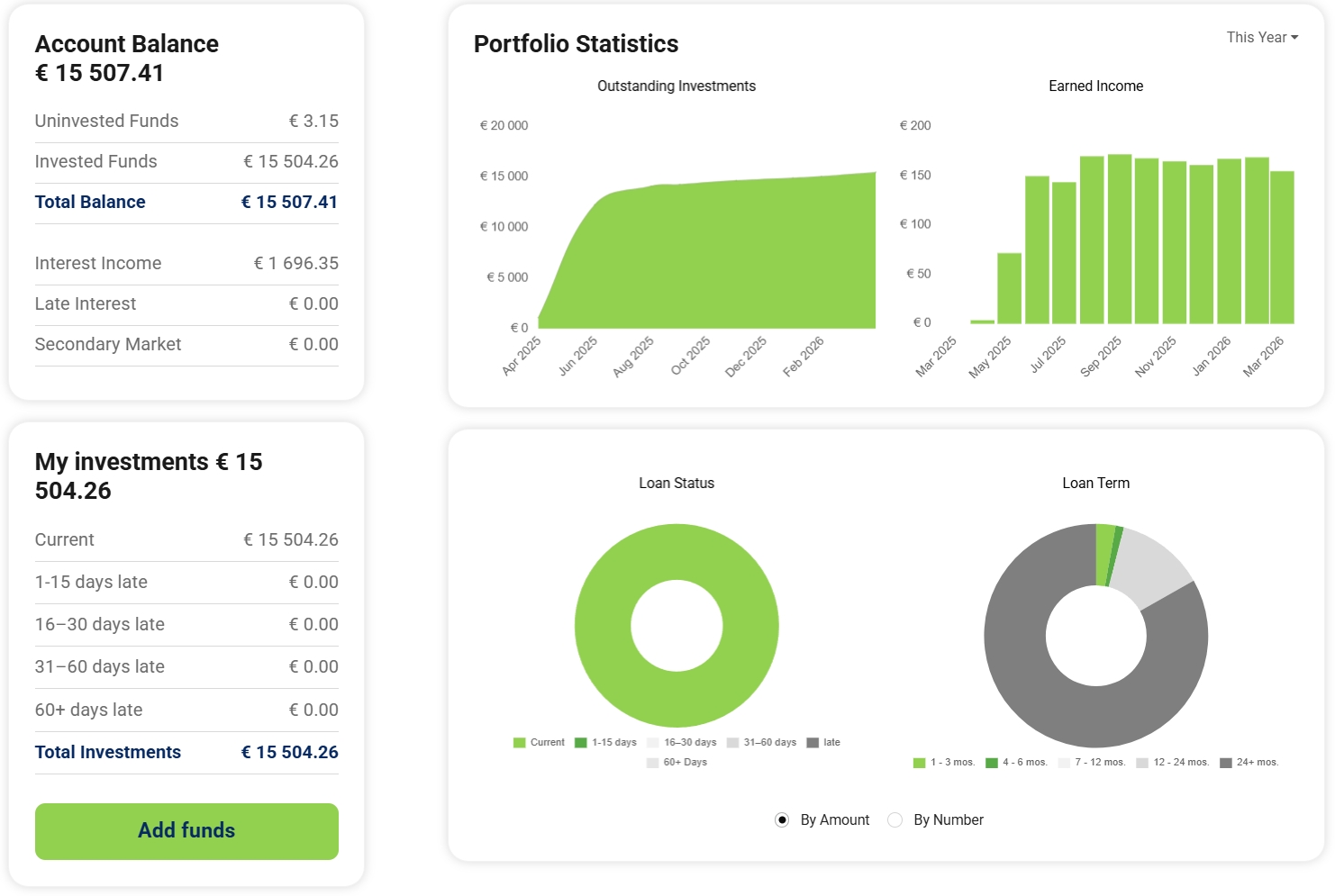Toggle the 1 - 3 mos. legend square
1335x896 pixels.
pos(919,763)
